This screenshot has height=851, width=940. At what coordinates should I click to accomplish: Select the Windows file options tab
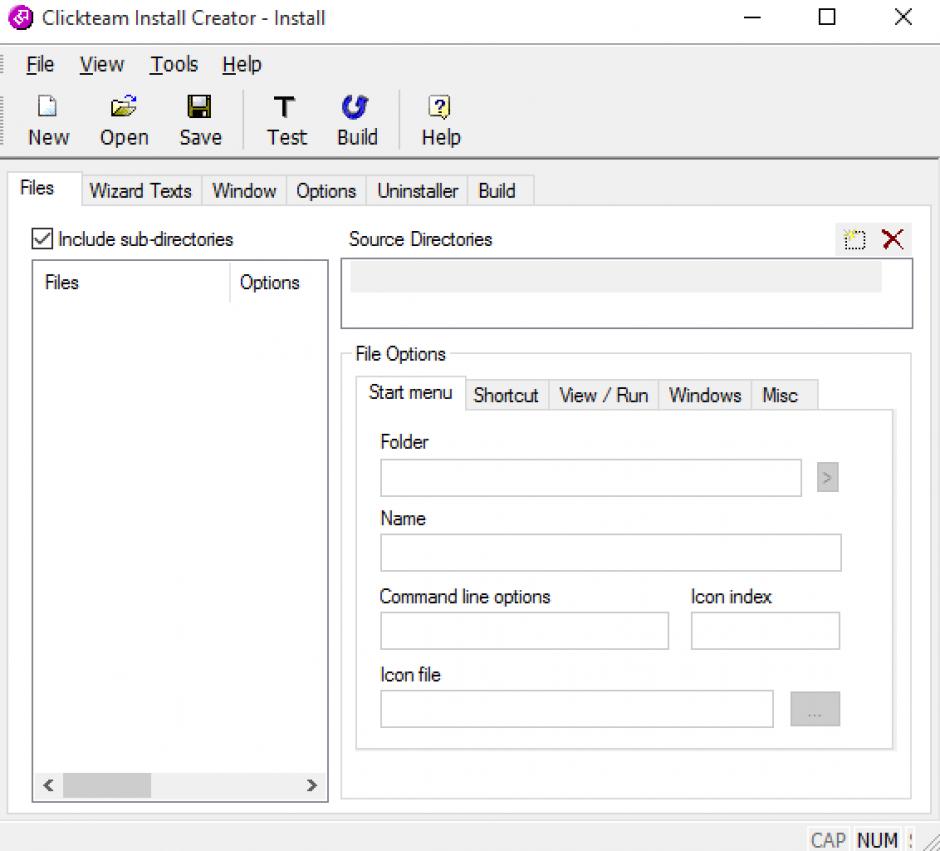705,395
